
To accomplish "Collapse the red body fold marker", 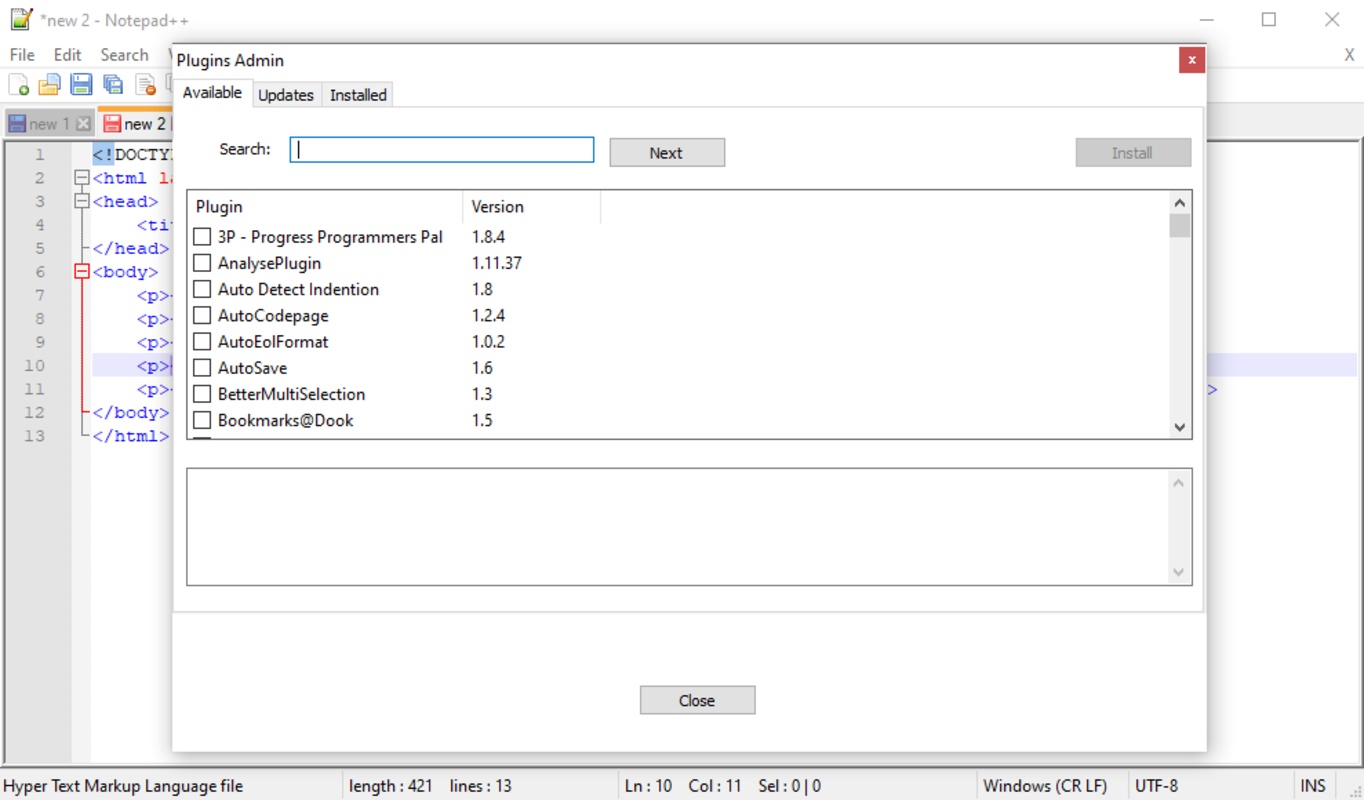I will (82, 272).
